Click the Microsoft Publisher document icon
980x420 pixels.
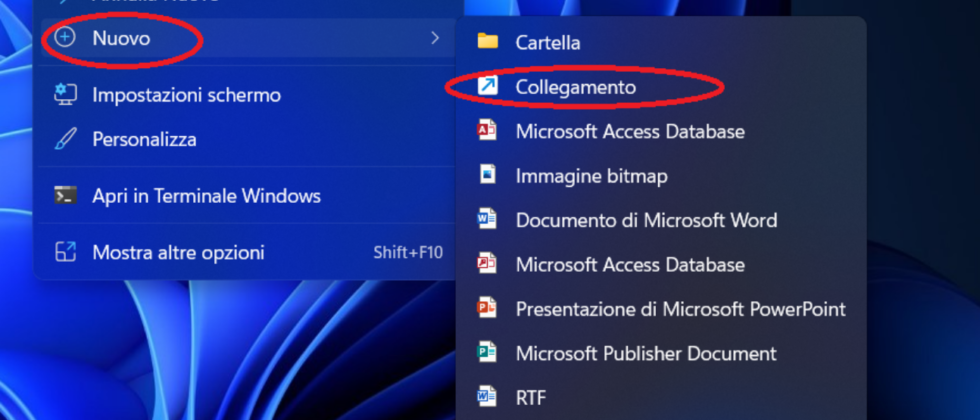pos(487,353)
